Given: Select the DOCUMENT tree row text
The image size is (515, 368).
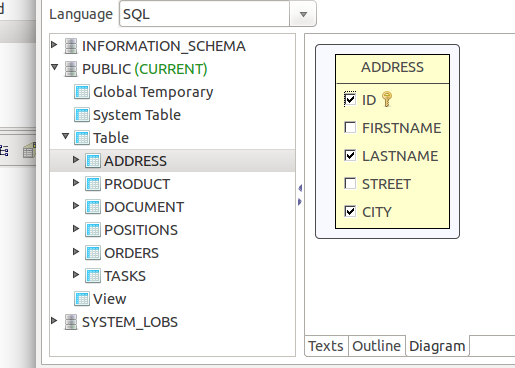Looking at the screenshot, I should [144, 207].
